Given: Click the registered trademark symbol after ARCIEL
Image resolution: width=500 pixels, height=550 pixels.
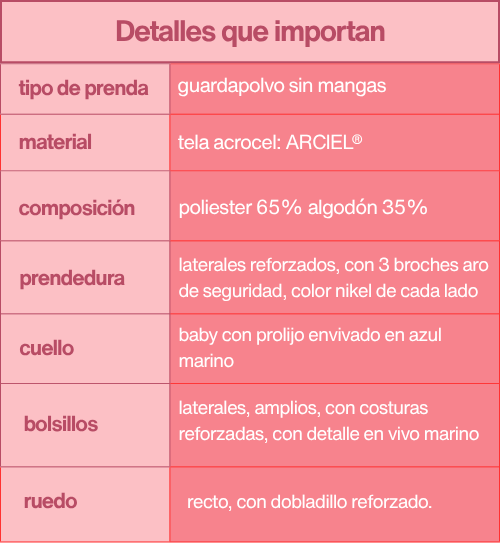Looking at the screenshot, I should point(358,140).
